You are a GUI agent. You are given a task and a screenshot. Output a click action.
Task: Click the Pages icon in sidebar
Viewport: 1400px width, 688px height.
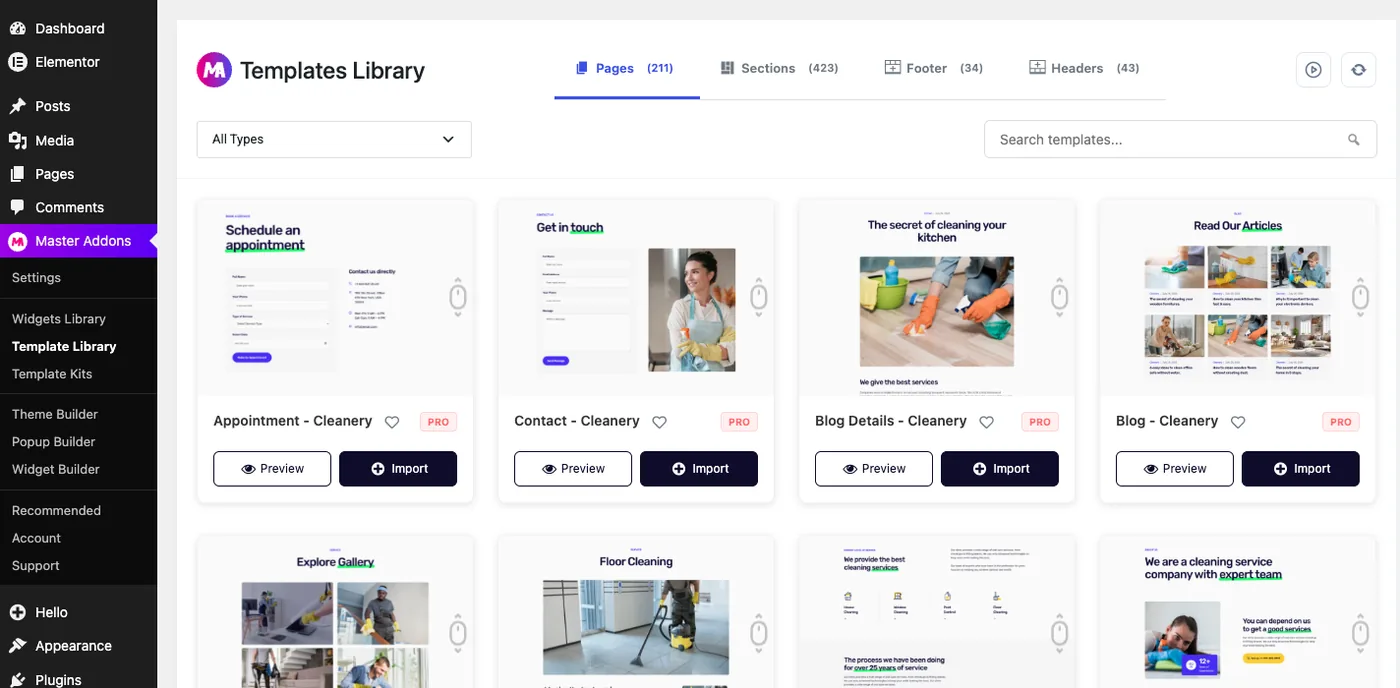[x=17, y=174]
